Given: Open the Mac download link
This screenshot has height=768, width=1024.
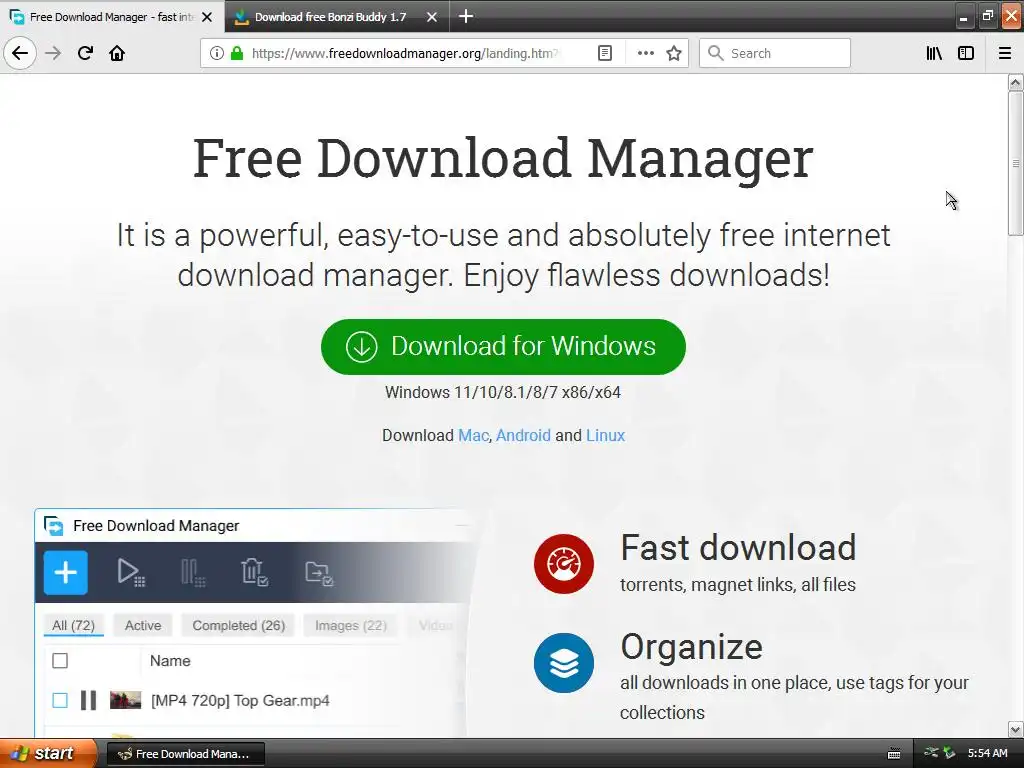Looking at the screenshot, I should click(x=473, y=436).
